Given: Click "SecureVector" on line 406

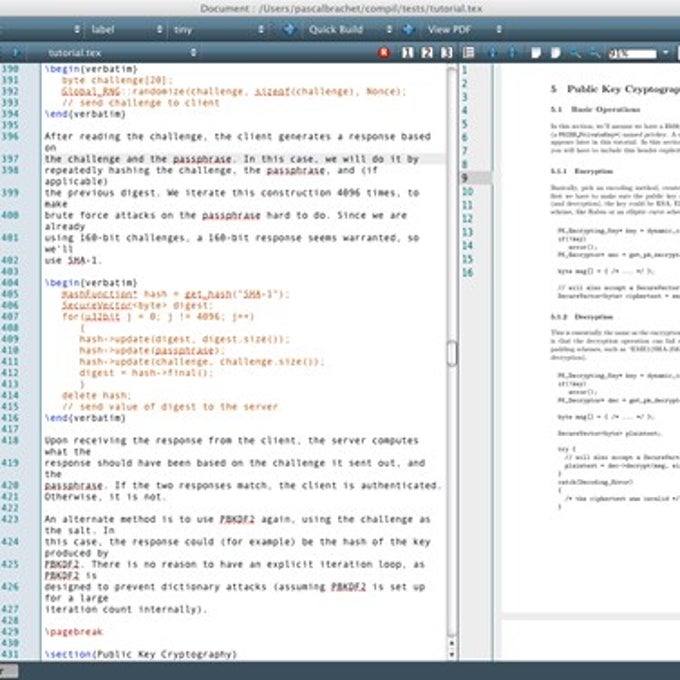Looking at the screenshot, I should [97, 306].
